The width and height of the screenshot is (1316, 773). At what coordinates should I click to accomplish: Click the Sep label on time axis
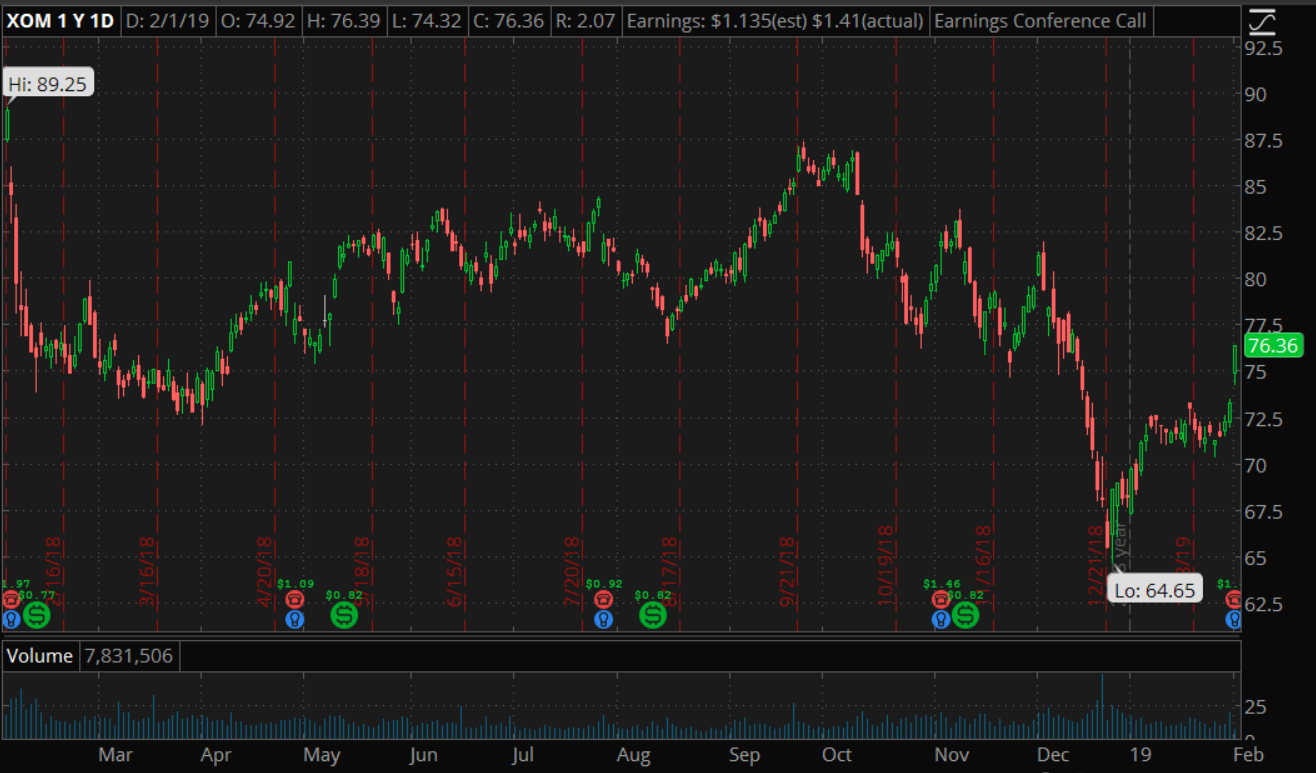(744, 755)
